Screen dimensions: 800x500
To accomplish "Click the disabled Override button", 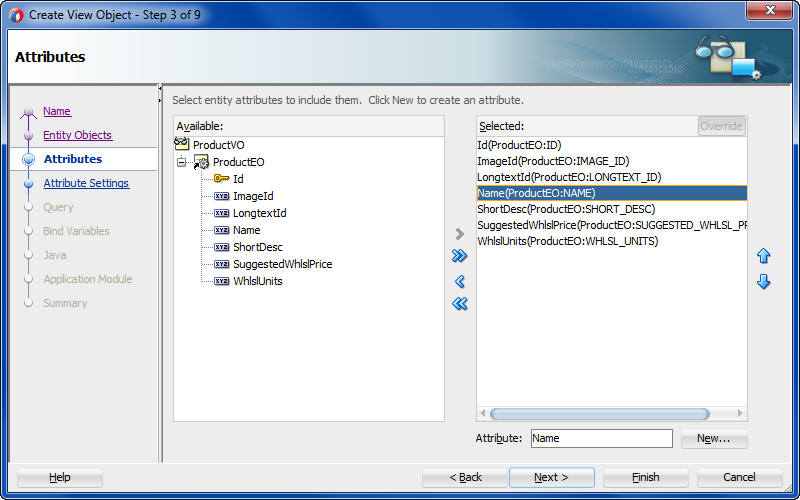I will click(721, 126).
